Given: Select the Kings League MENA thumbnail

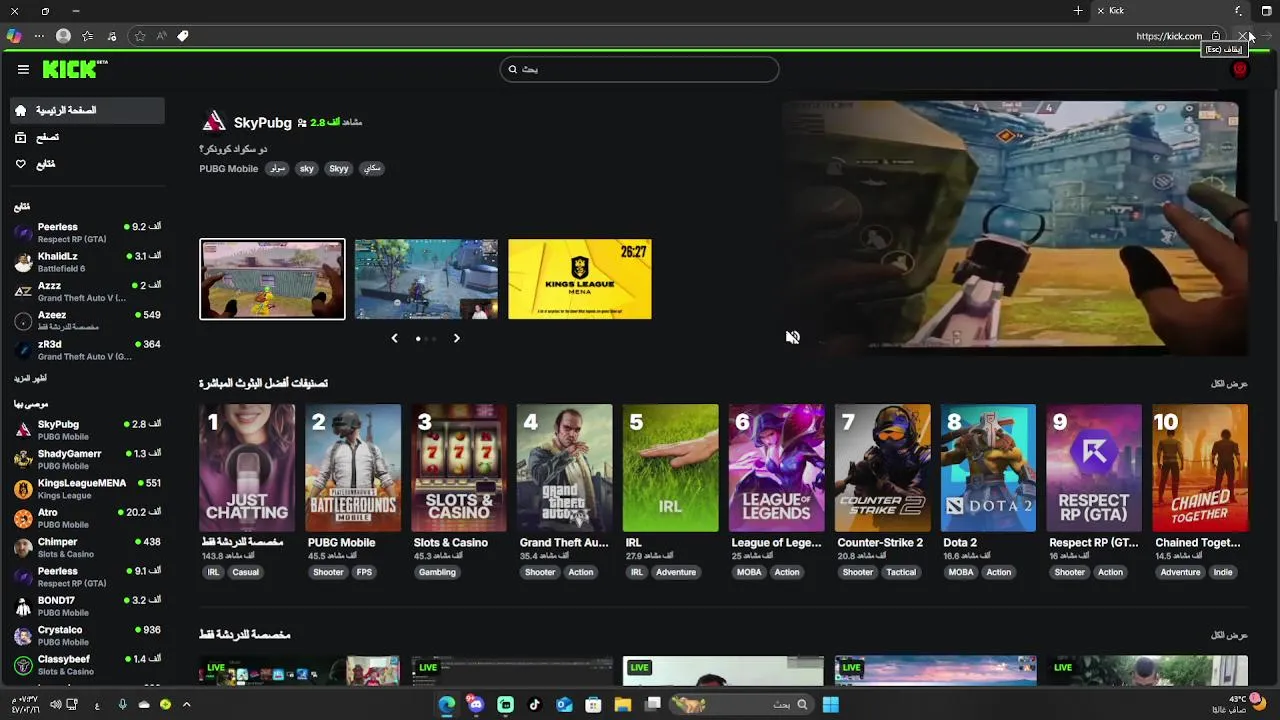Looking at the screenshot, I should (580, 279).
